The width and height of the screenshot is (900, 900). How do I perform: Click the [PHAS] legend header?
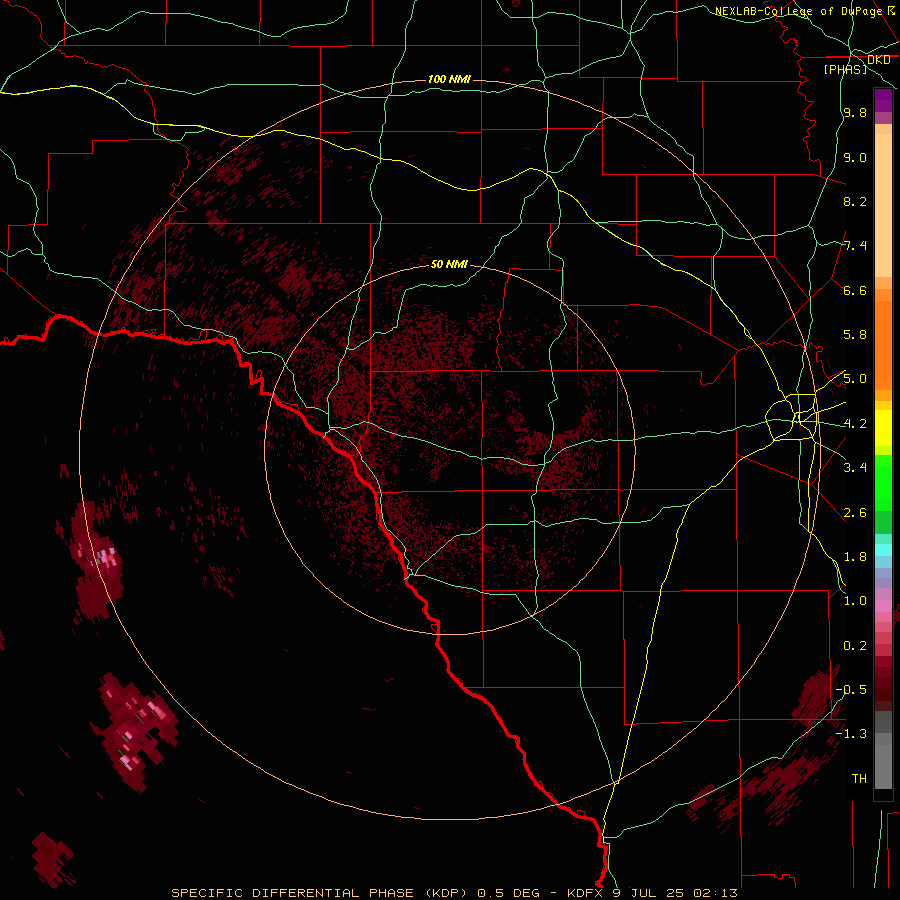[x=845, y=69]
